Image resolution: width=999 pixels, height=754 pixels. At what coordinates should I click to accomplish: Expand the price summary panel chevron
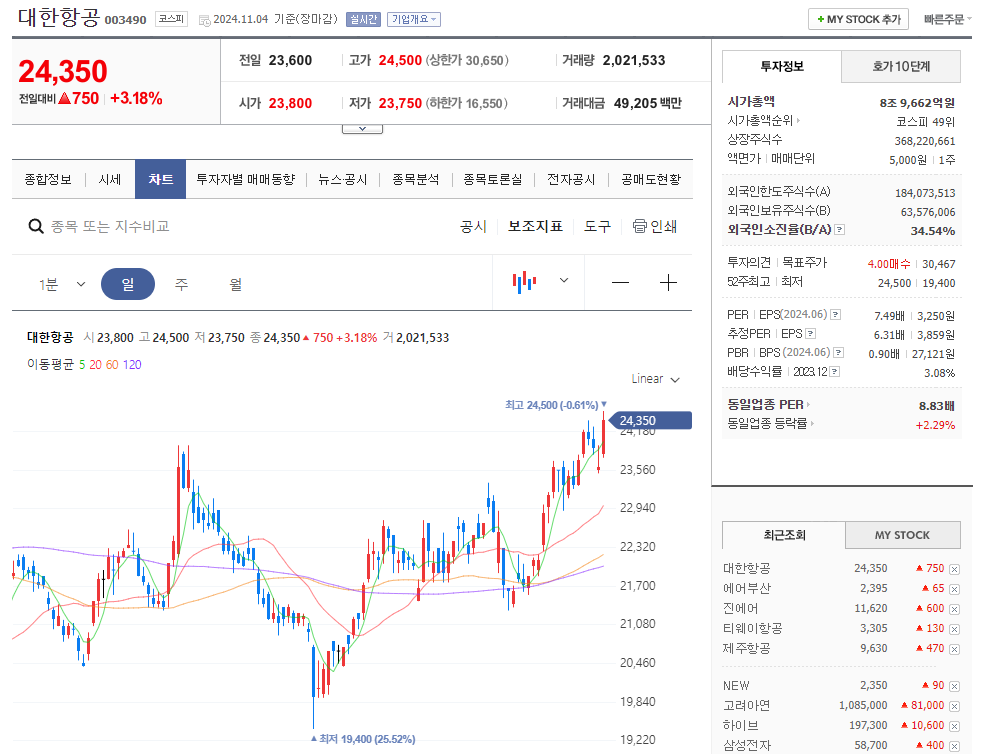tap(362, 129)
